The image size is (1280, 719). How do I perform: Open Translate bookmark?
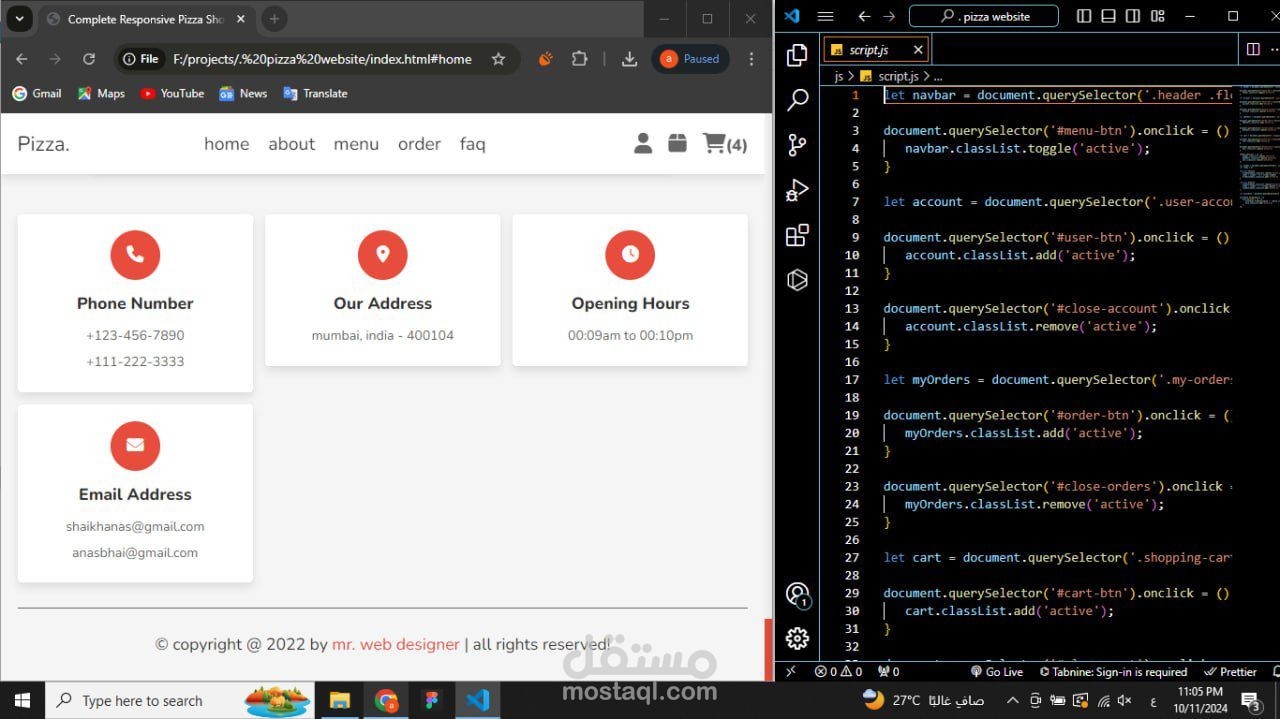coord(315,93)
